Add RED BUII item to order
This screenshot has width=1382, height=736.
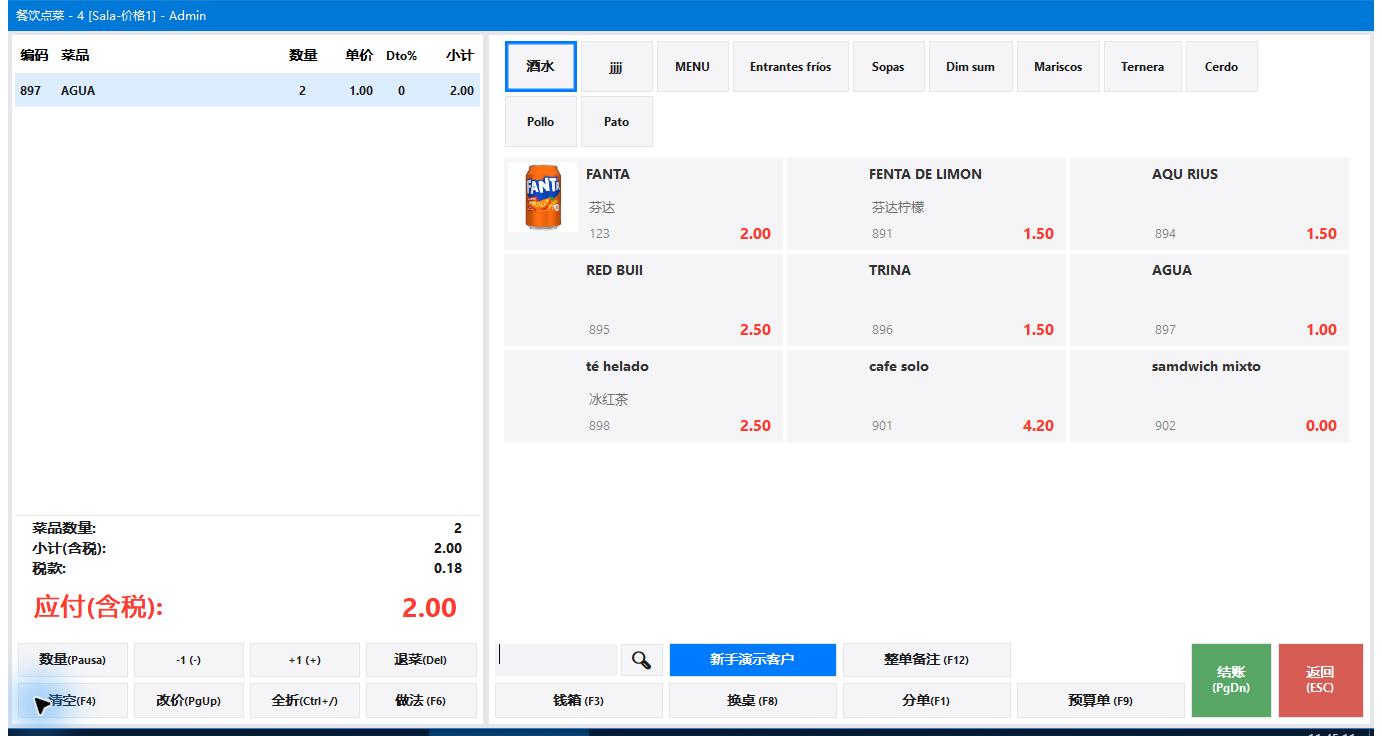643,300
